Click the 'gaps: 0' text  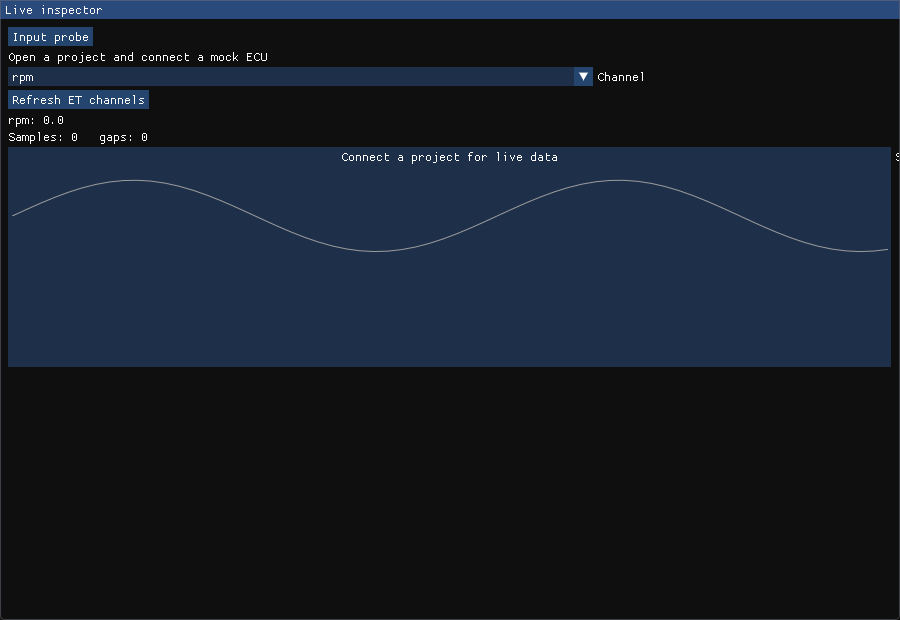point(123,137)
